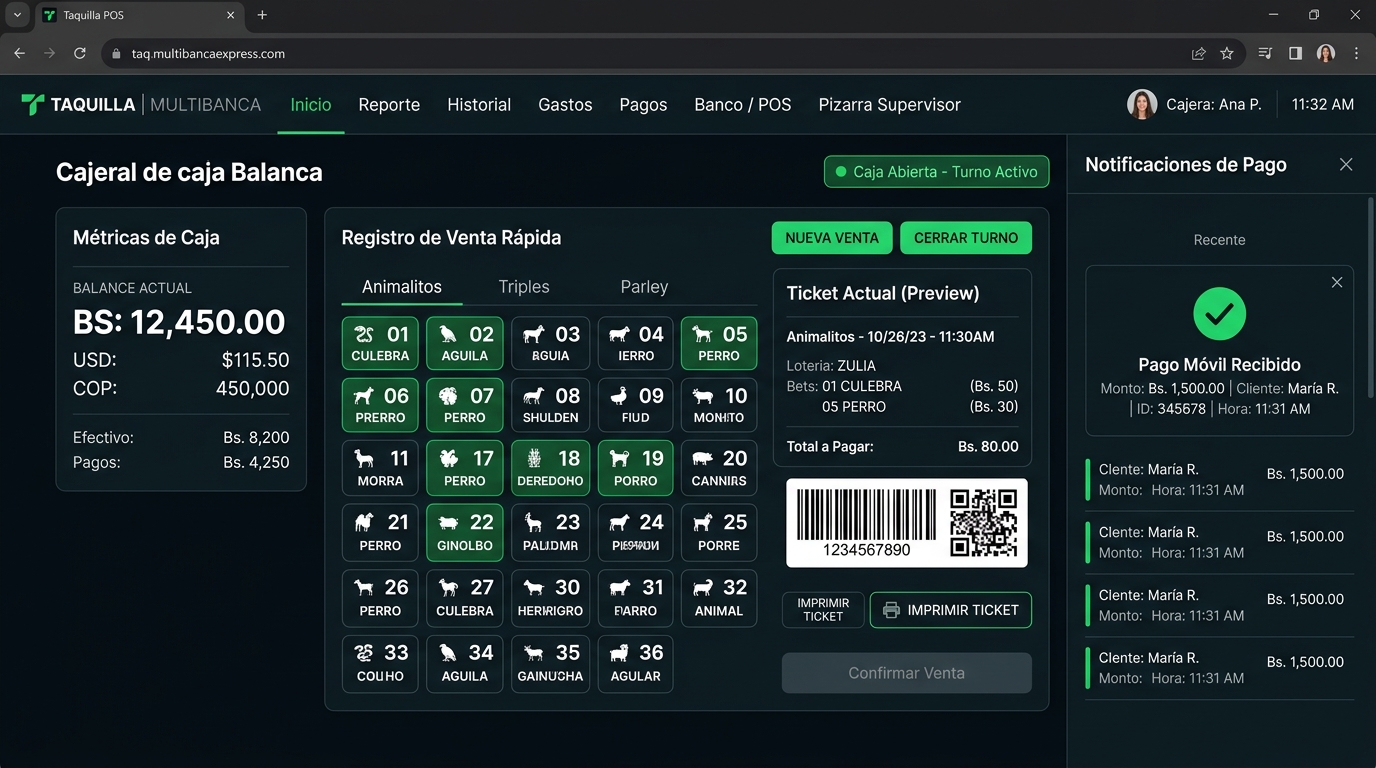Toggle animal tile 02 AGUILA
Screen dimensions: 1376x768
point(465,344)
